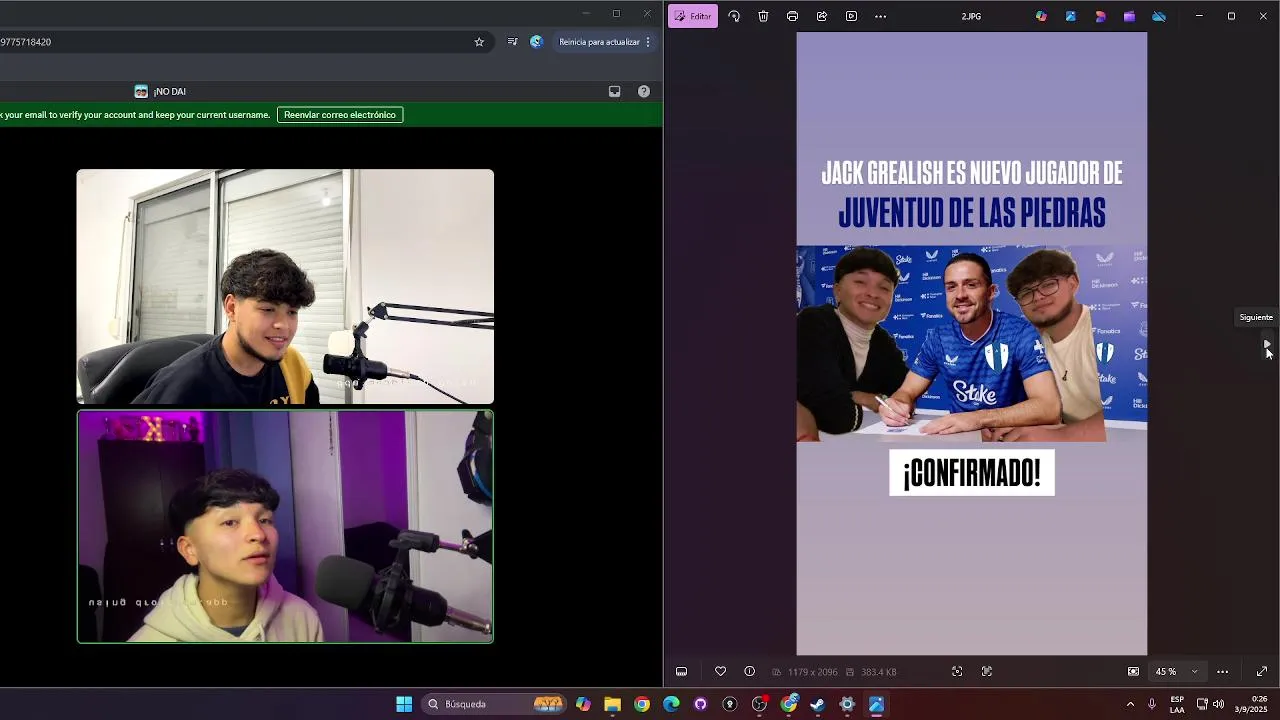Open the Editar tool in Photos
The width and height of the screenshot is (1280, 720).
click(x=693, y=16)
